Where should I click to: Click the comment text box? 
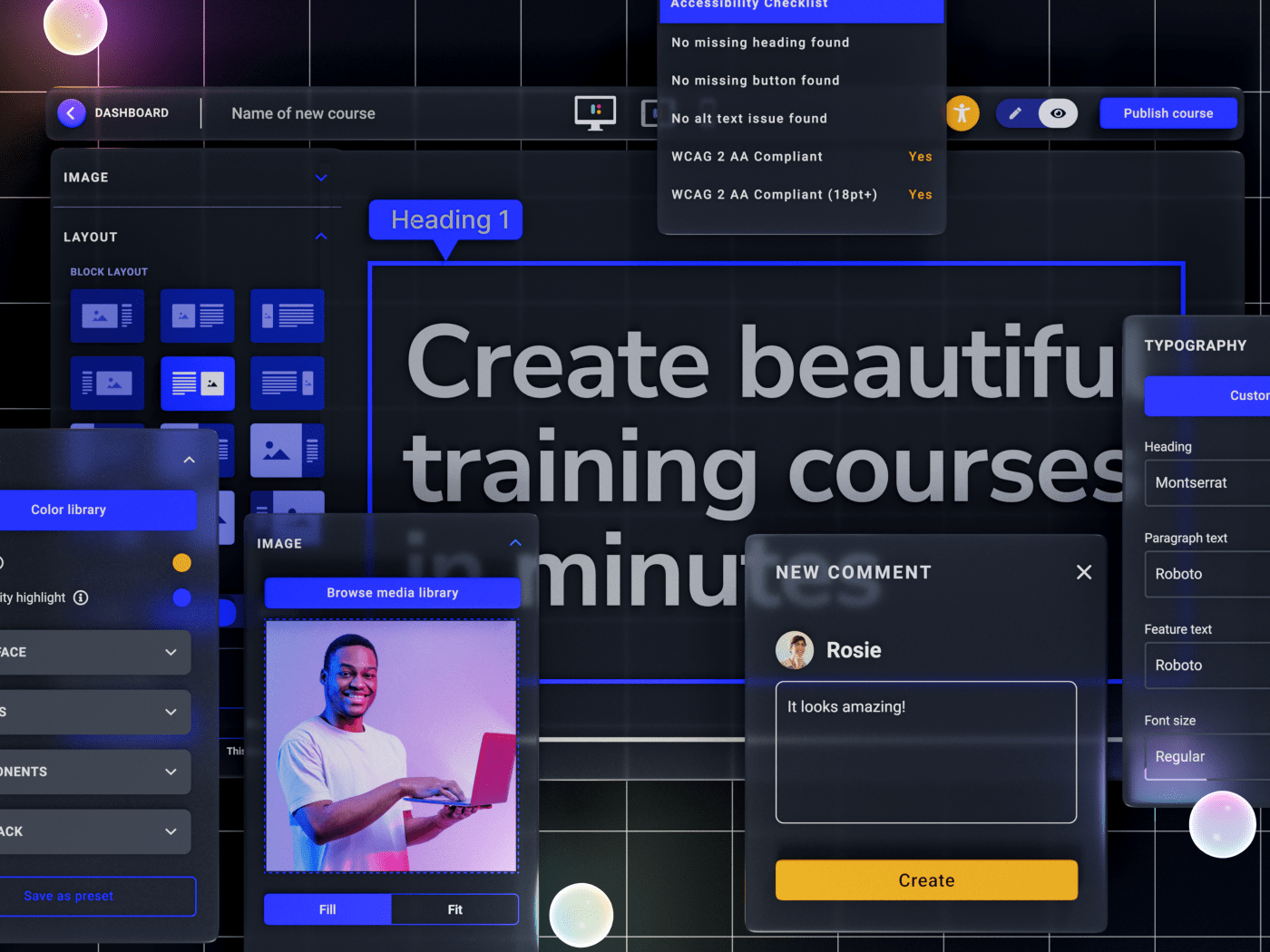pyautogui.click(x=926, y=753)
